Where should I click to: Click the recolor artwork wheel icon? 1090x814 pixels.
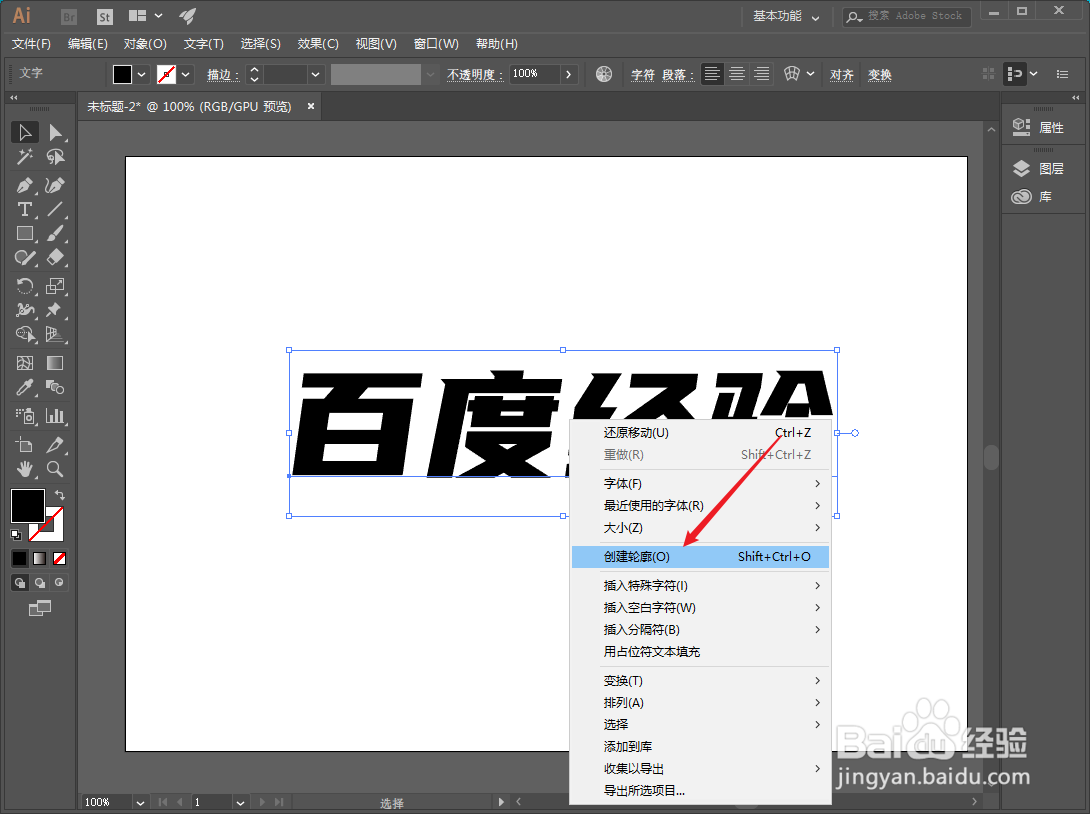[604, 74]
